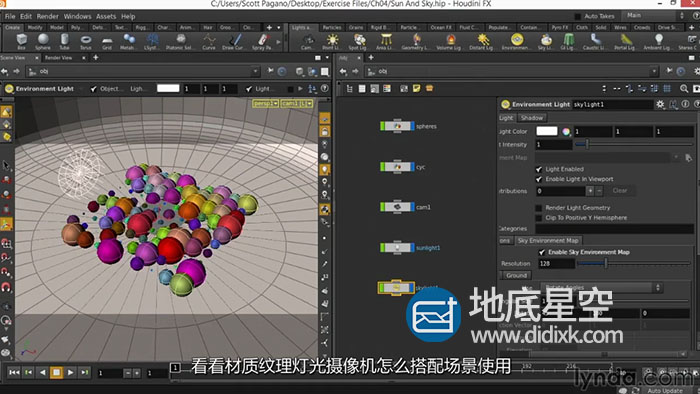Toggle display flag on spheres node
The image size is (700, 394).
(x=412, y=126)
